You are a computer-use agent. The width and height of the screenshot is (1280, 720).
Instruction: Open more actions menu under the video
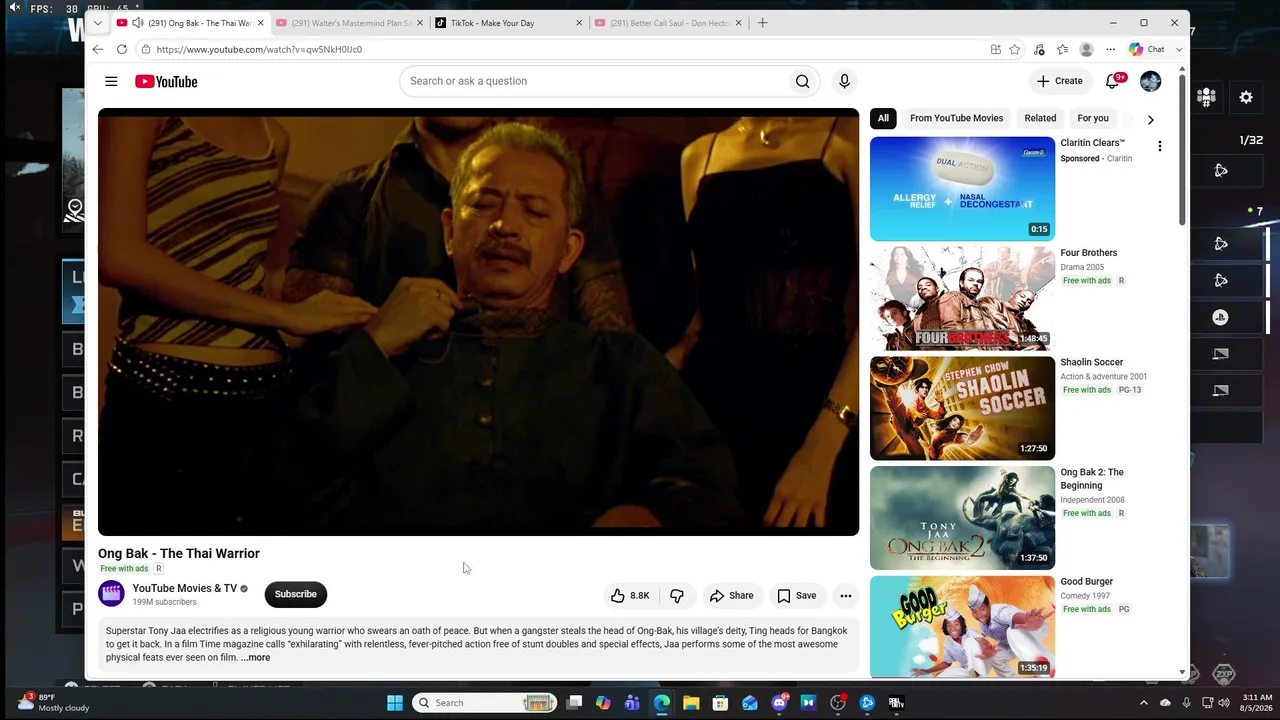846,595
